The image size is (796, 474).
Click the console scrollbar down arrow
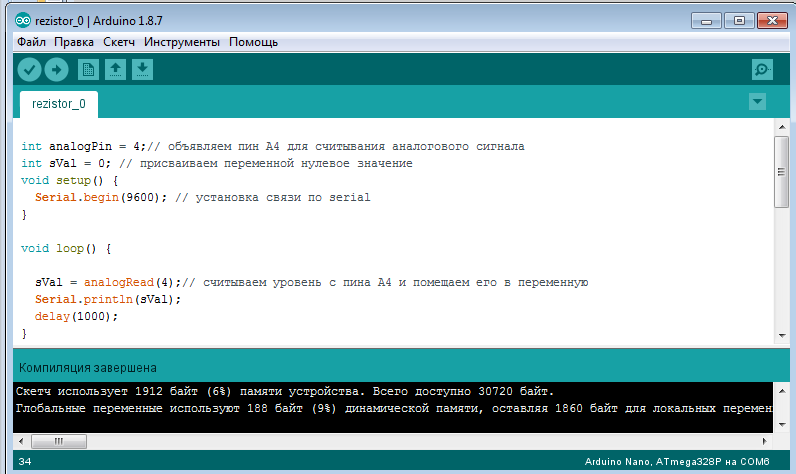coord(782,424)
